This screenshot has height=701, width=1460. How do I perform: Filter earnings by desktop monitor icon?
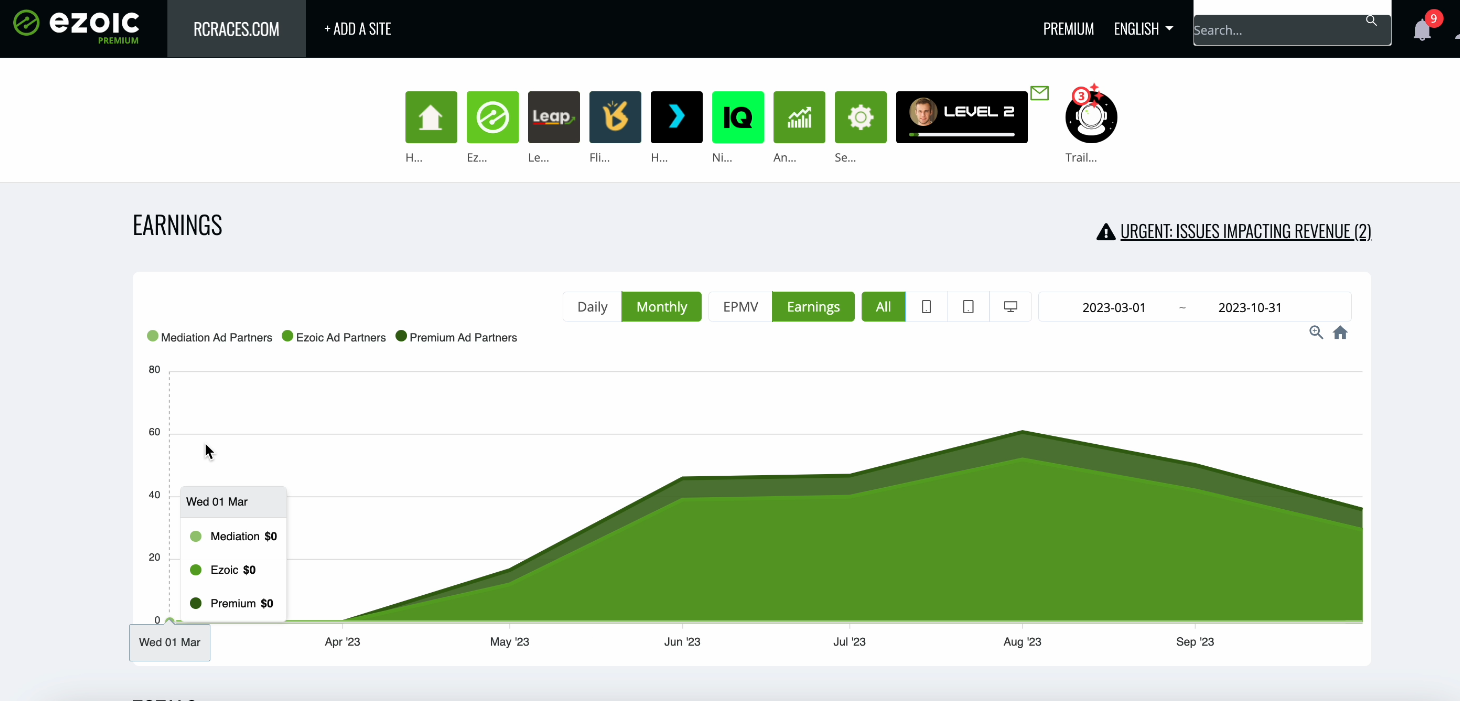[1010, 307]
